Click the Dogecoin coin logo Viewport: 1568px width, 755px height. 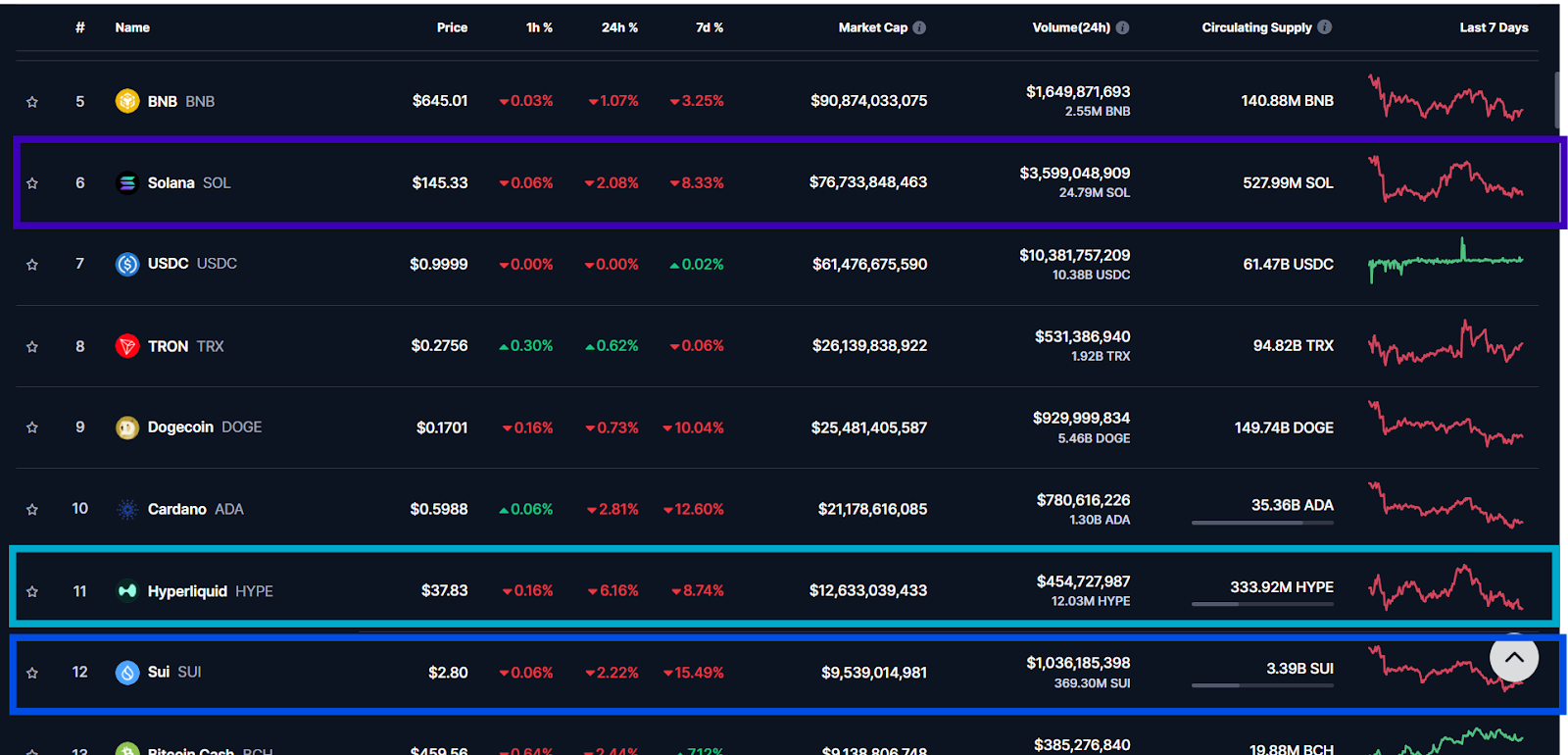point(127,428)
